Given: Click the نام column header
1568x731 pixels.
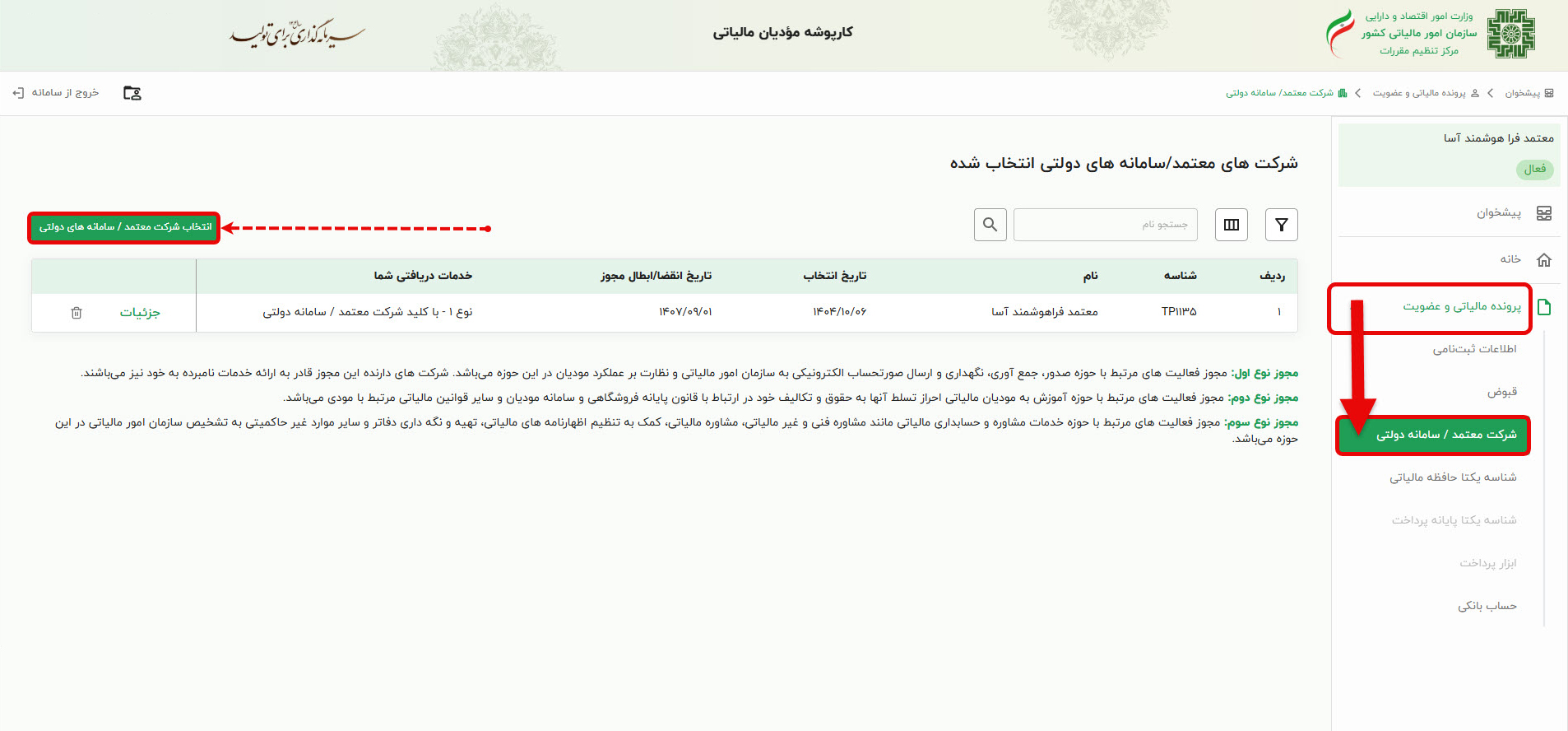Looking at the screenshot, I should click(1090, 276).
